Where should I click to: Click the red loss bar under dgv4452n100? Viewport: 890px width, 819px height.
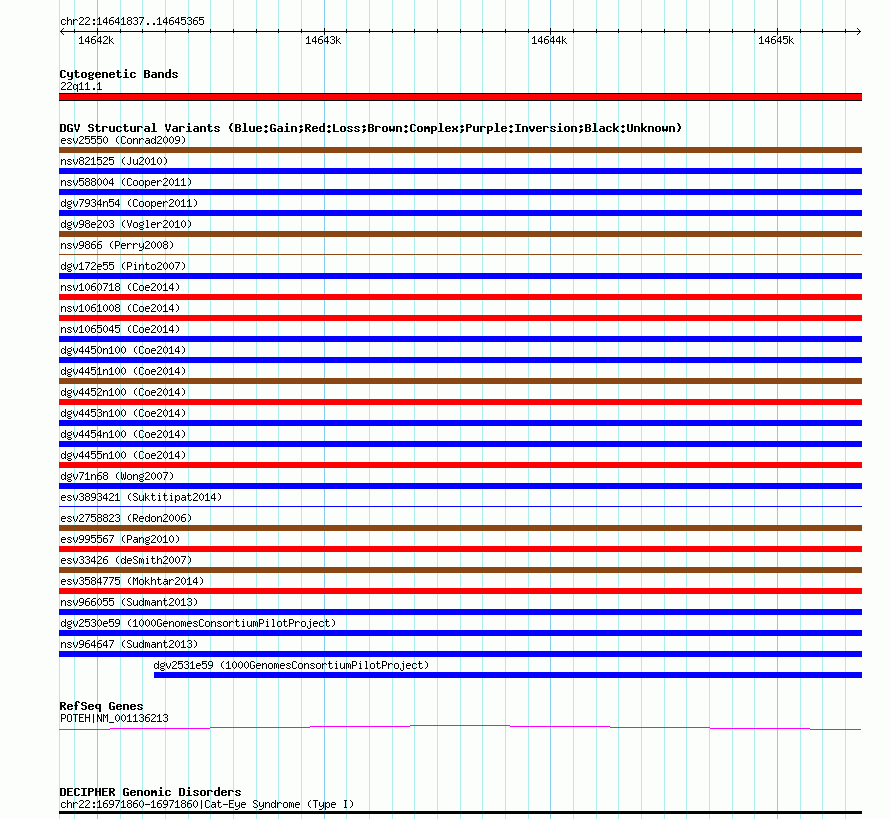point(460,402)
